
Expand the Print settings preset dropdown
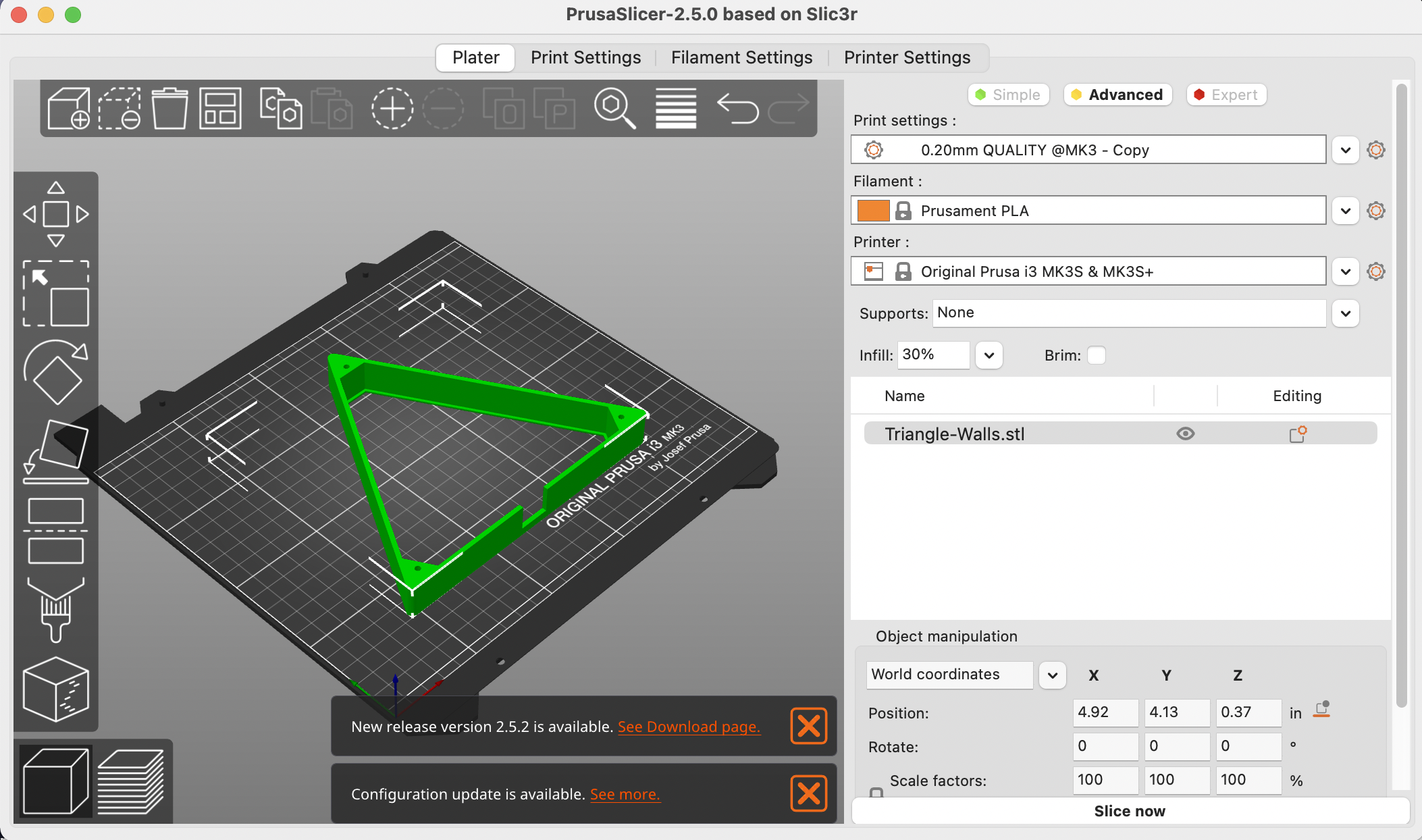[x=1346, y=150]
